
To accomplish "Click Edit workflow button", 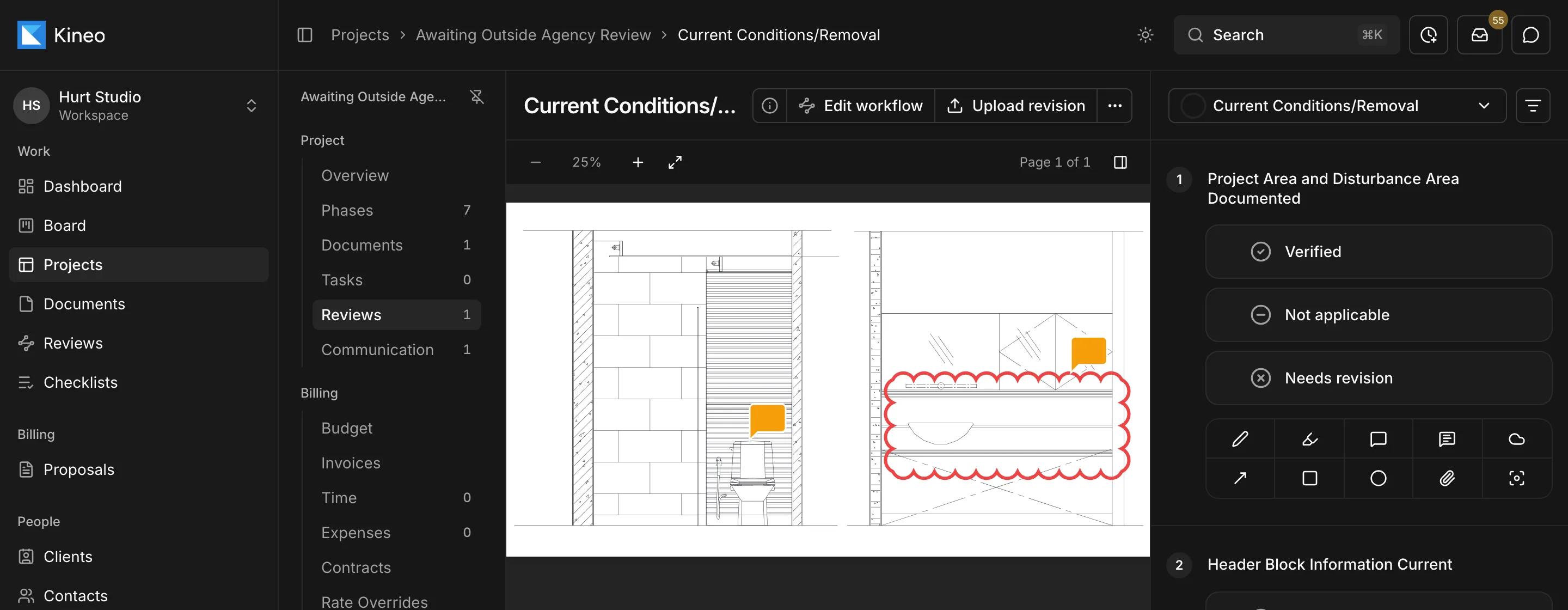I will click(x=861, y=105).
